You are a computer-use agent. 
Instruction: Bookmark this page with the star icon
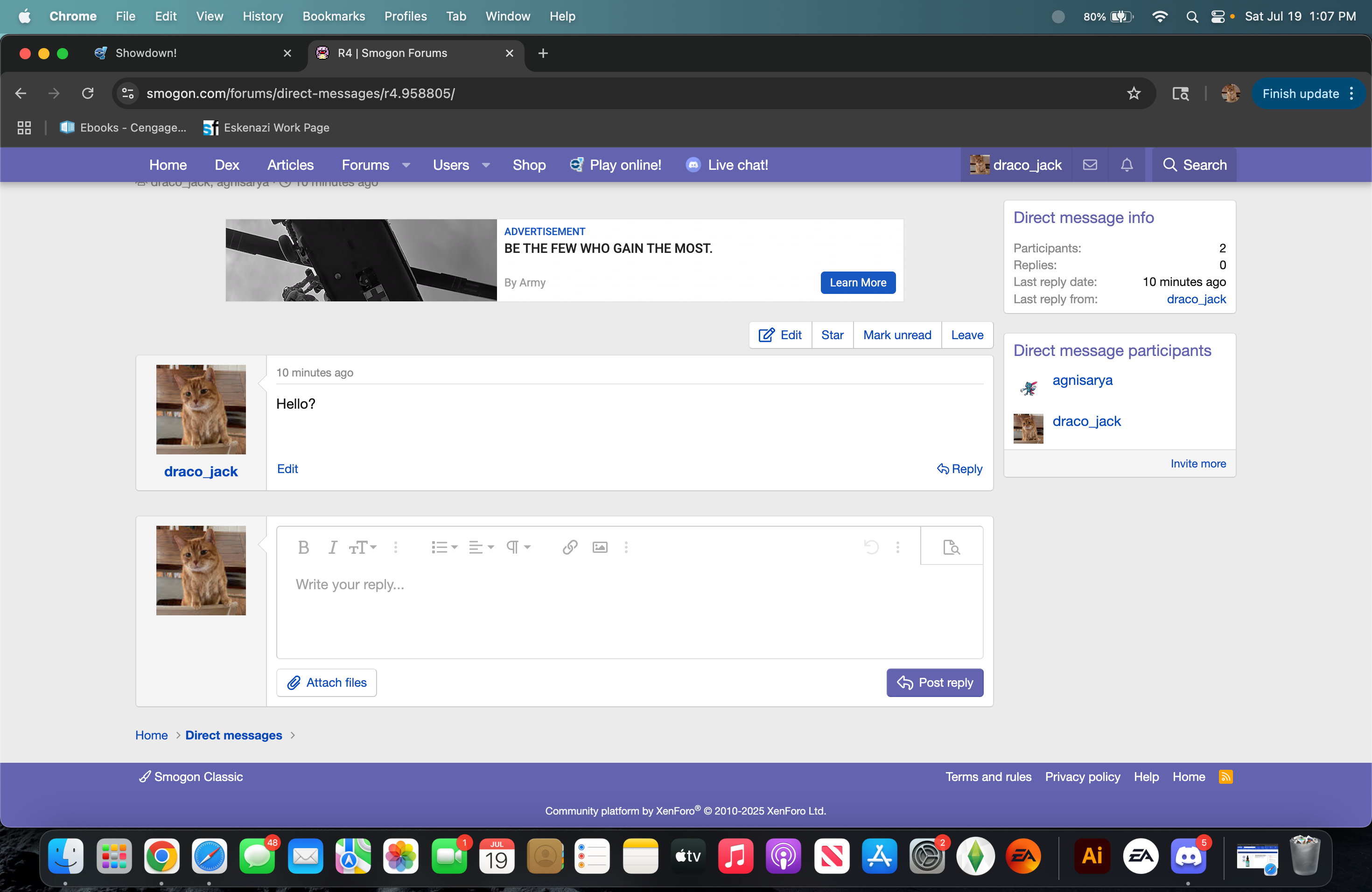(1134, 93)
